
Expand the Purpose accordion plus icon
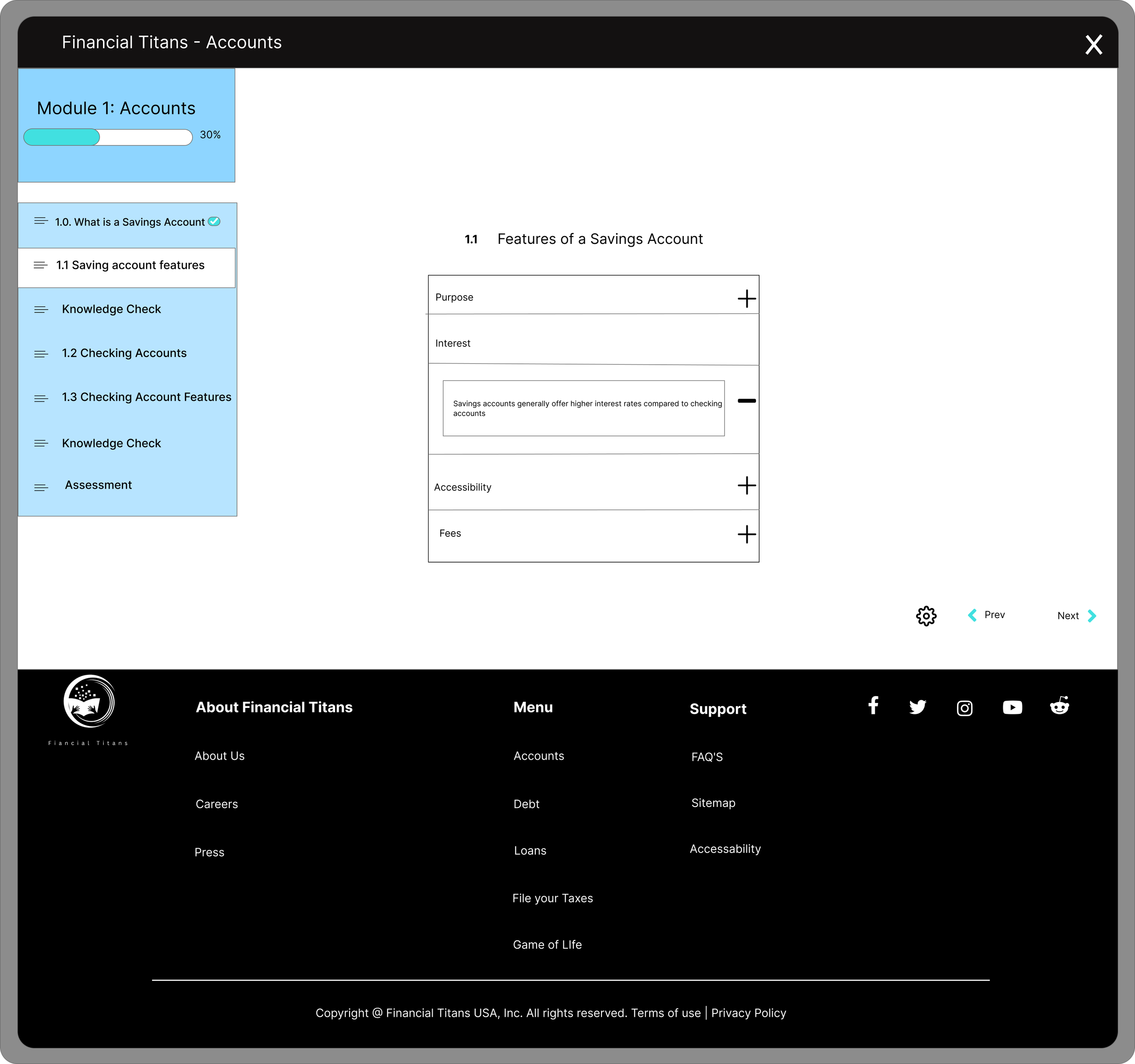tap(746, 298)
